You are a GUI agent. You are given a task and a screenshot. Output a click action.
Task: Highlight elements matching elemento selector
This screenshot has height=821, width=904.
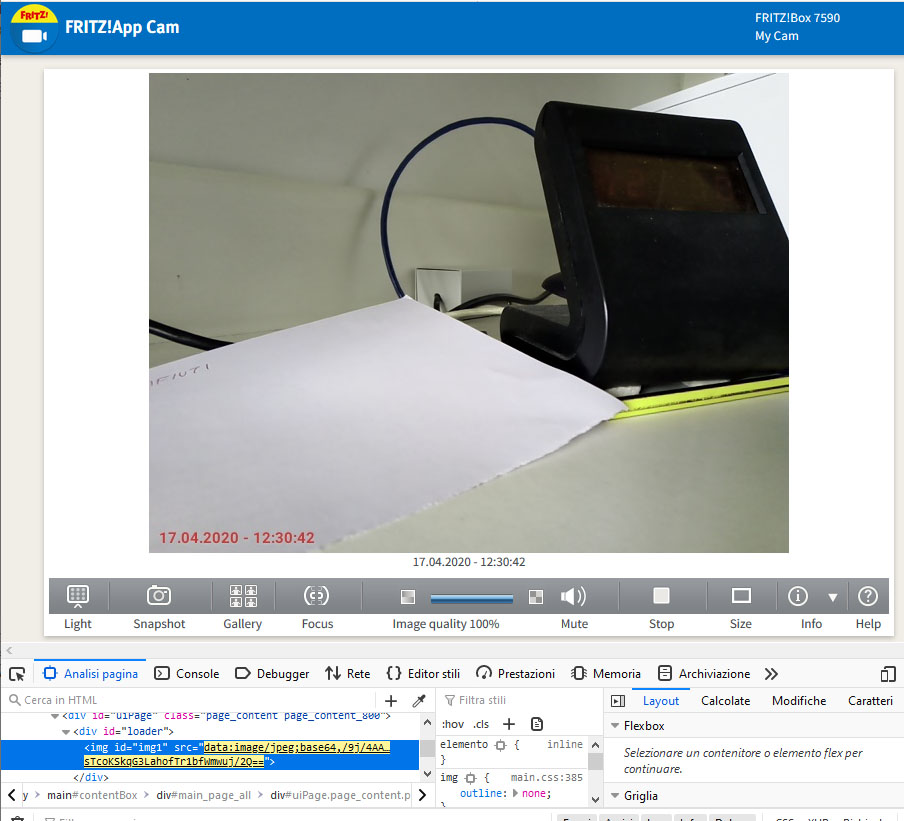point(500,745)
